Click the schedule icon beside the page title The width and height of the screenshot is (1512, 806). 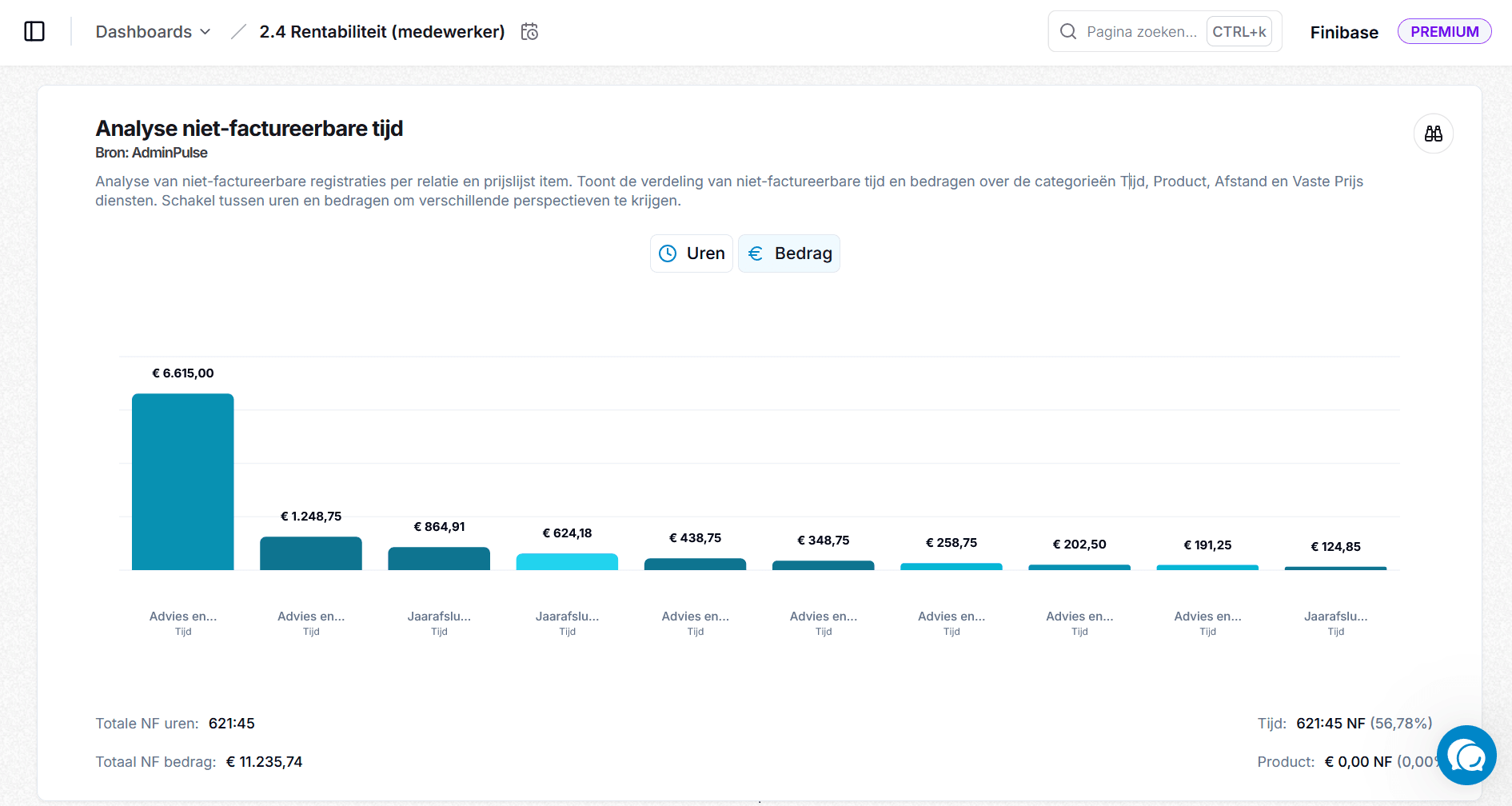click(529, 31)
